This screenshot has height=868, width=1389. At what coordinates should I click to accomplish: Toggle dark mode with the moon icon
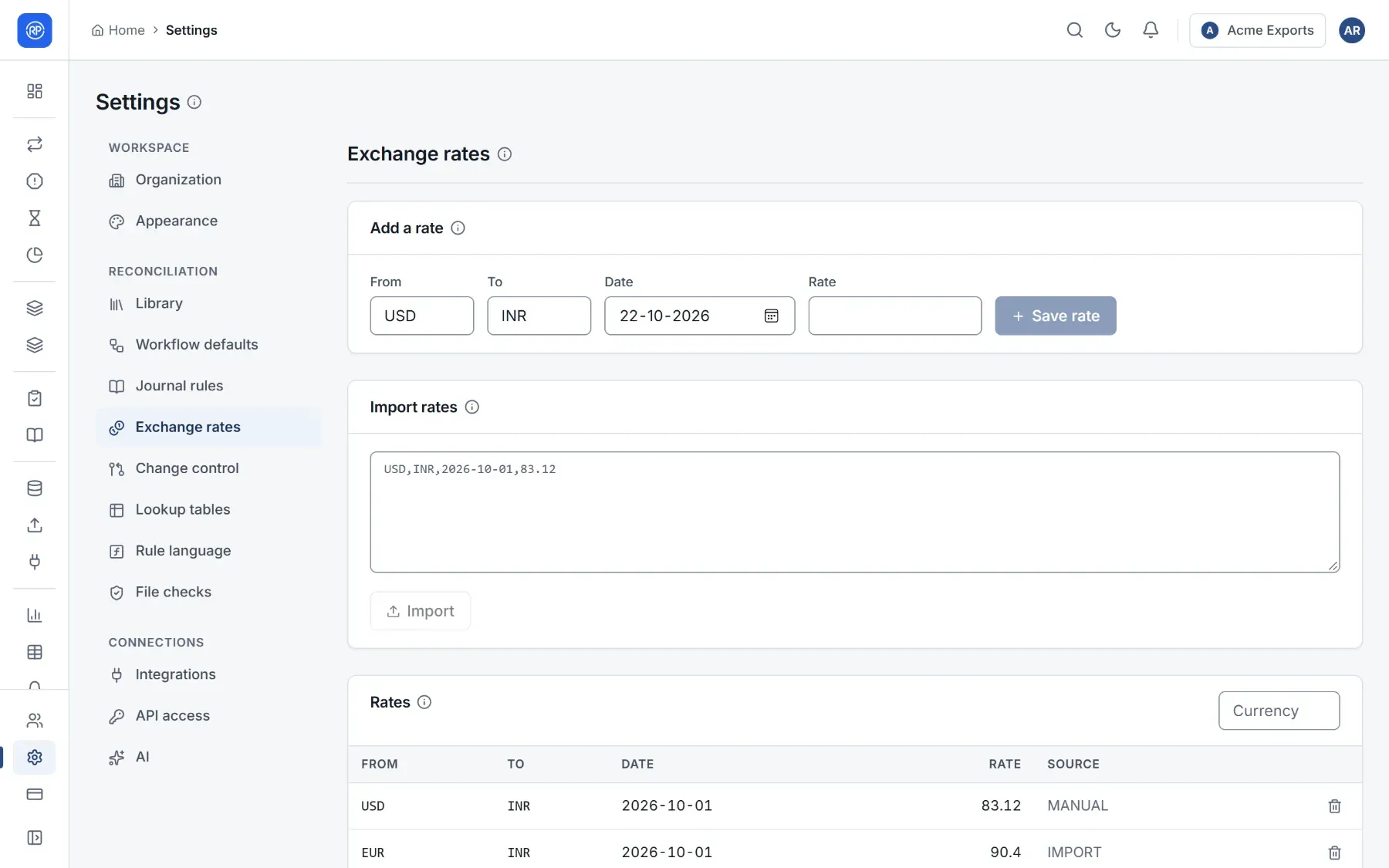(x=1112, y=30)
